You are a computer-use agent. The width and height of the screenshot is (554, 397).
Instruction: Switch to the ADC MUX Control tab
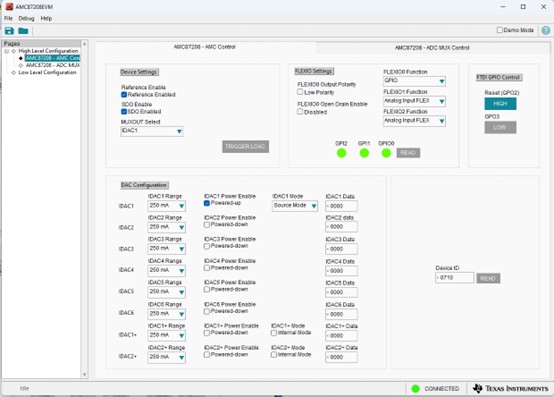pos(432,48)
